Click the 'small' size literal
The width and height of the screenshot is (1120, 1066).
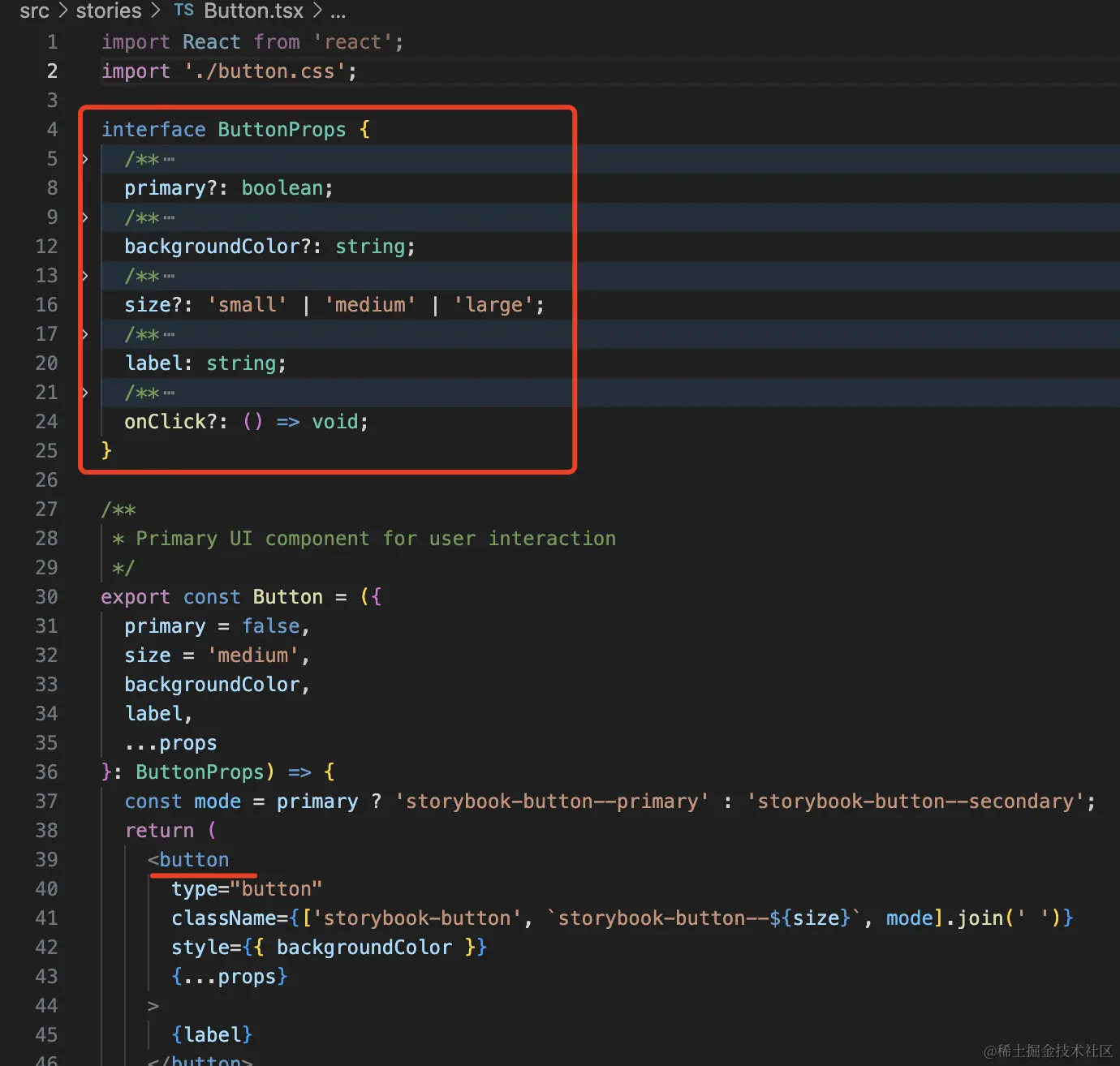[x=247, y=305]
